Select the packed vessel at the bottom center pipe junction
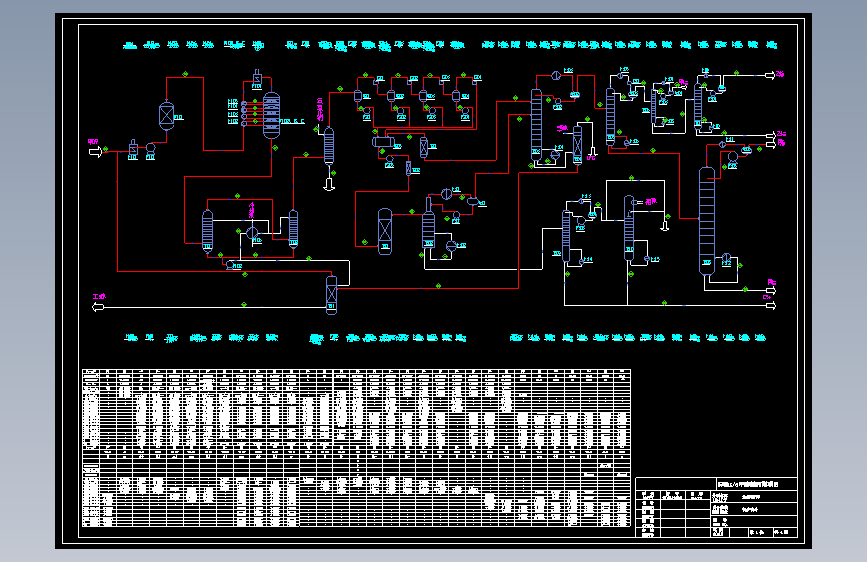 (x=331, y=295)
